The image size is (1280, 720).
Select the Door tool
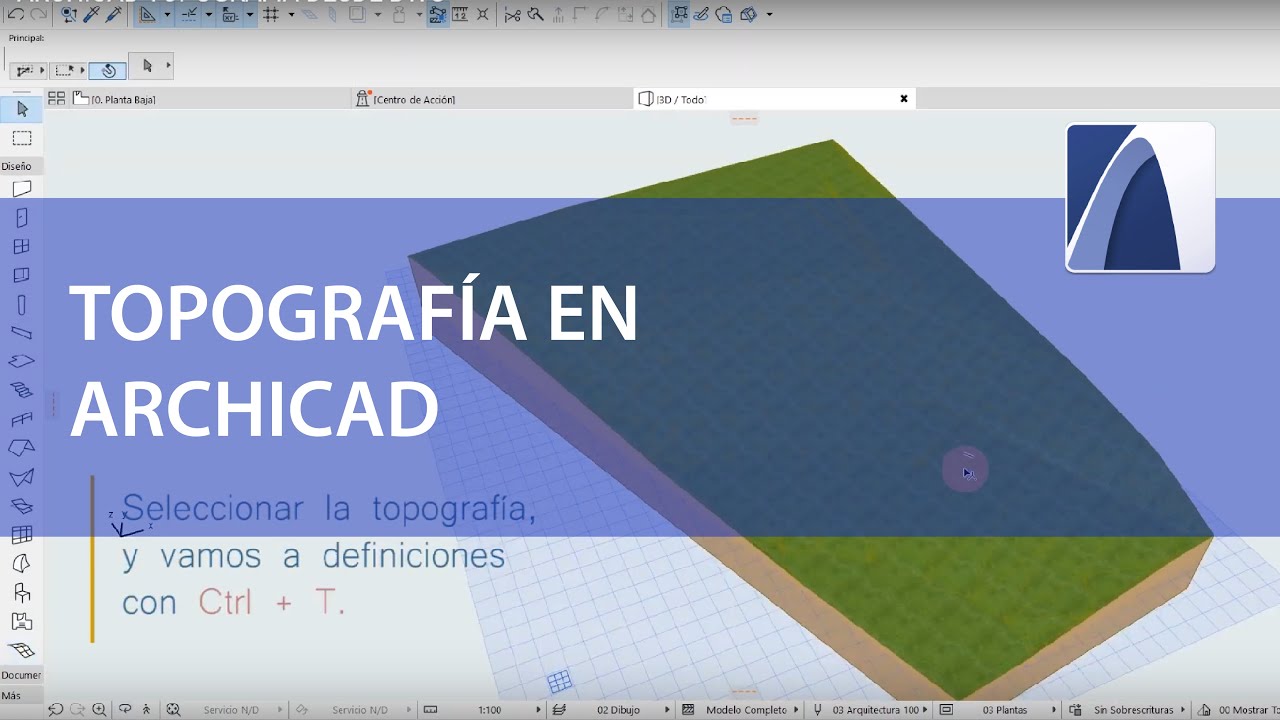coord(22,218)
